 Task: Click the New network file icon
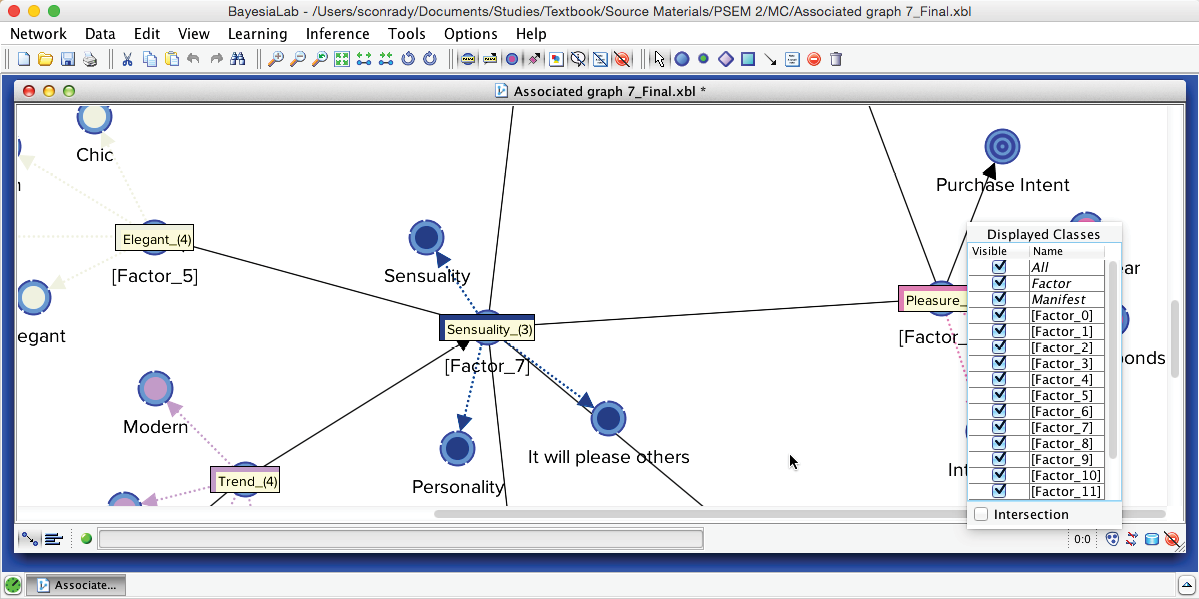(x=24, y=59)
